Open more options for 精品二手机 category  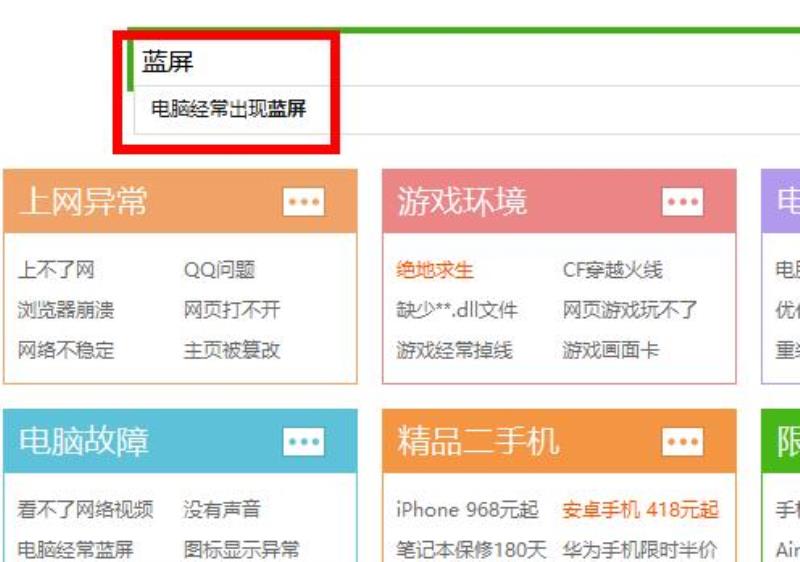(x=683, y=442)
